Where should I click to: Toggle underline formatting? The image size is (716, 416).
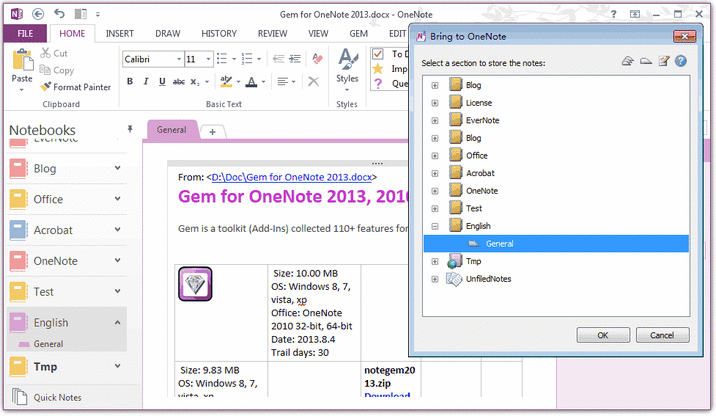pos(162,82)
